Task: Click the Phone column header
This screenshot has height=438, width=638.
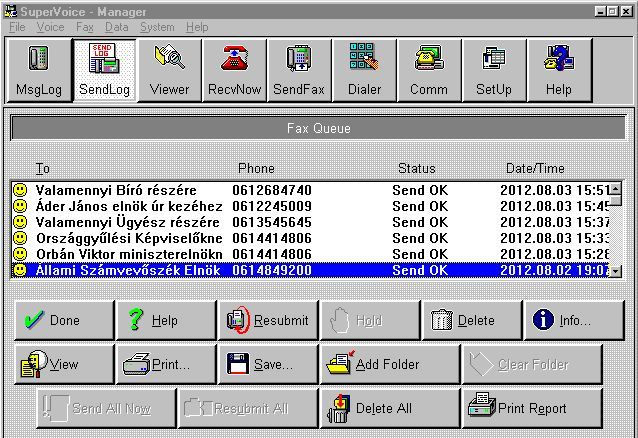Action: point(256,168)
